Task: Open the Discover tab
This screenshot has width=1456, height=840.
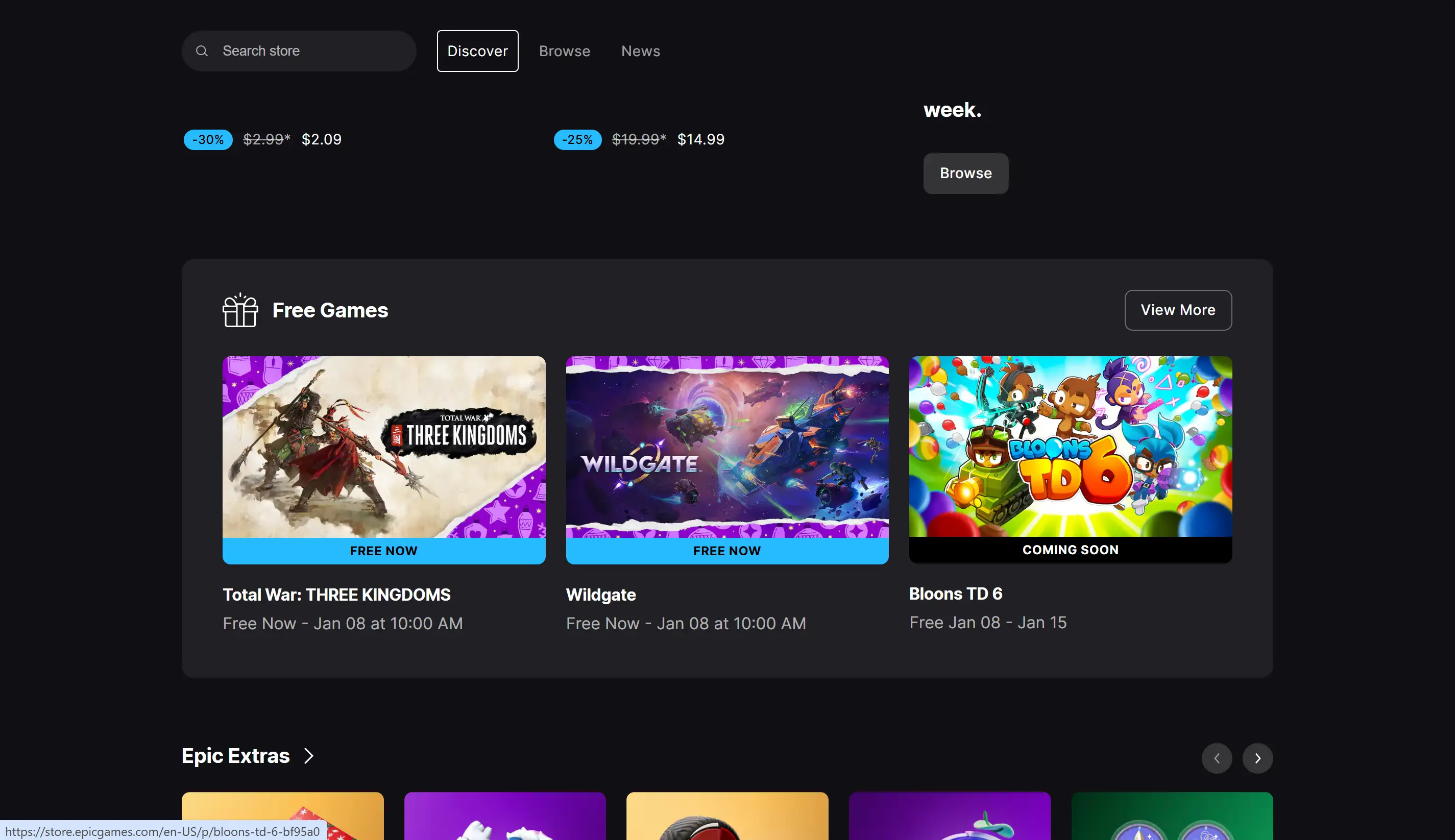Action: pyautogui.click(x=477, y=51)
